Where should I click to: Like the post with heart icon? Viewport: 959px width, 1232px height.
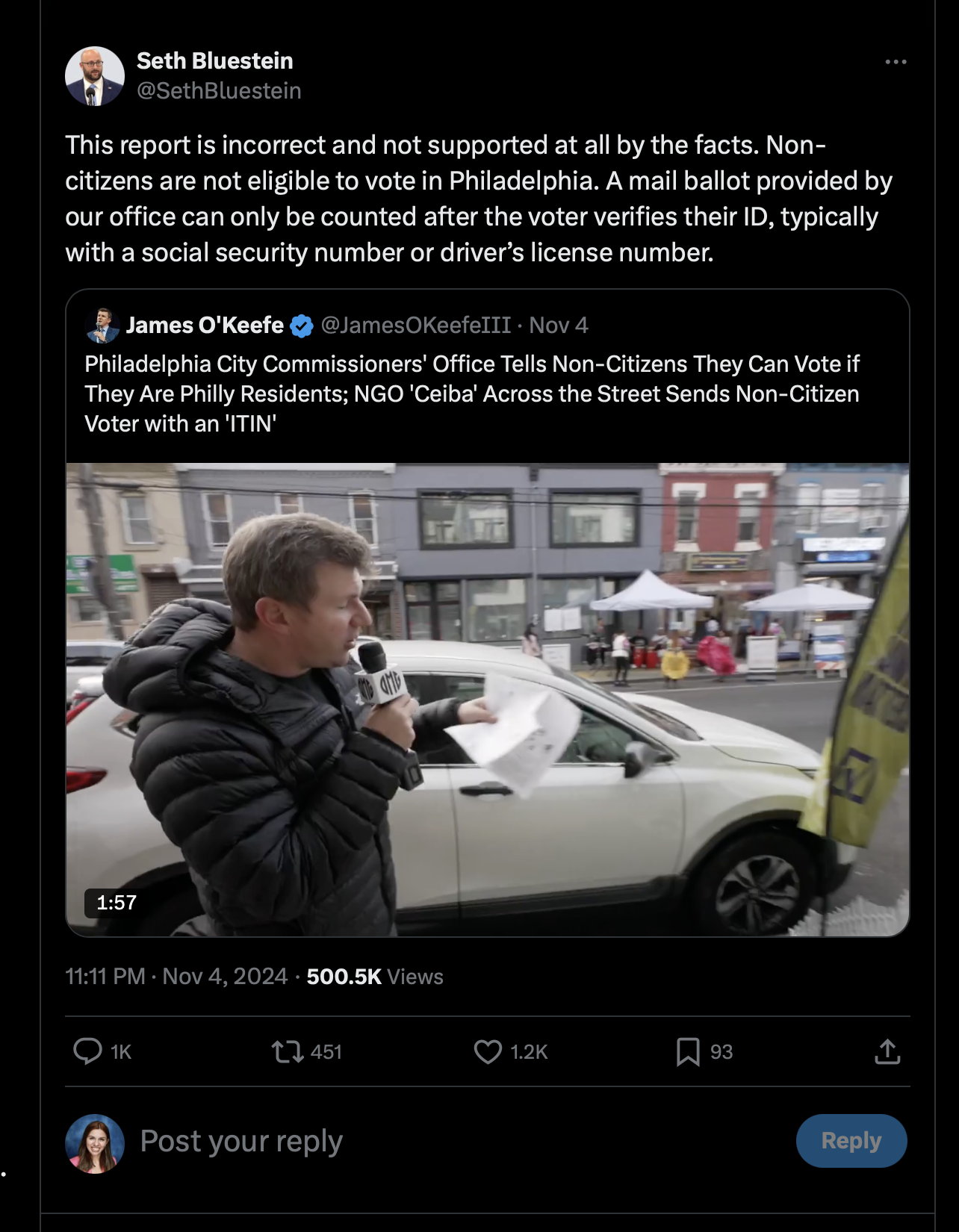(488, 1052)
